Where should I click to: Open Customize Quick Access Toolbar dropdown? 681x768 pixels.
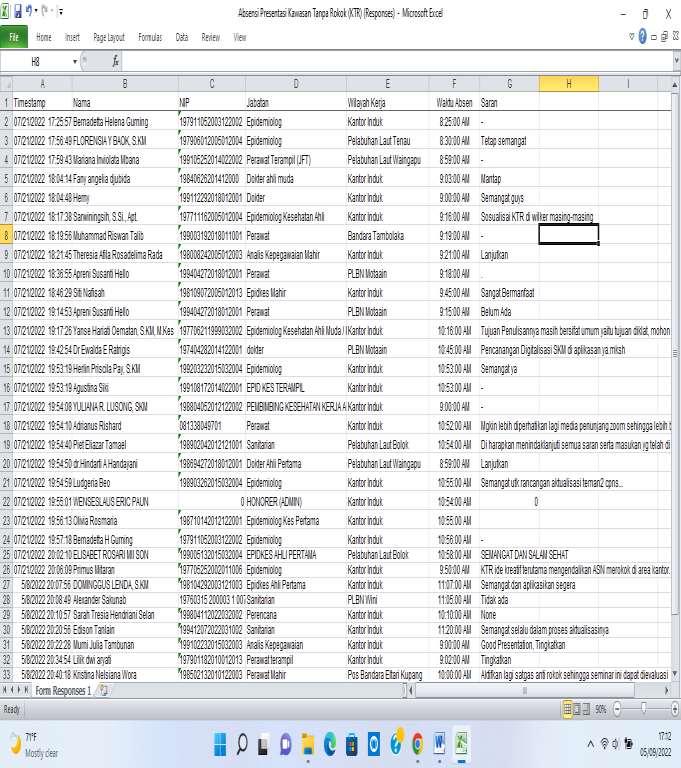pyautogui.click(x=60, y=11)
